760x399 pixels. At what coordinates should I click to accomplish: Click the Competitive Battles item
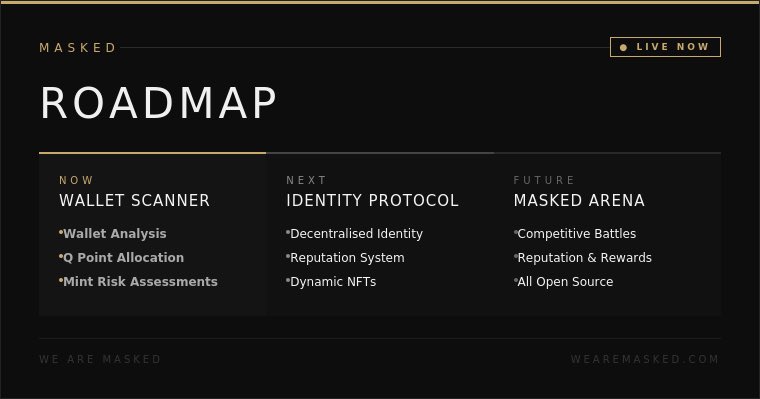pyautogui.click(x=577, y=234)
